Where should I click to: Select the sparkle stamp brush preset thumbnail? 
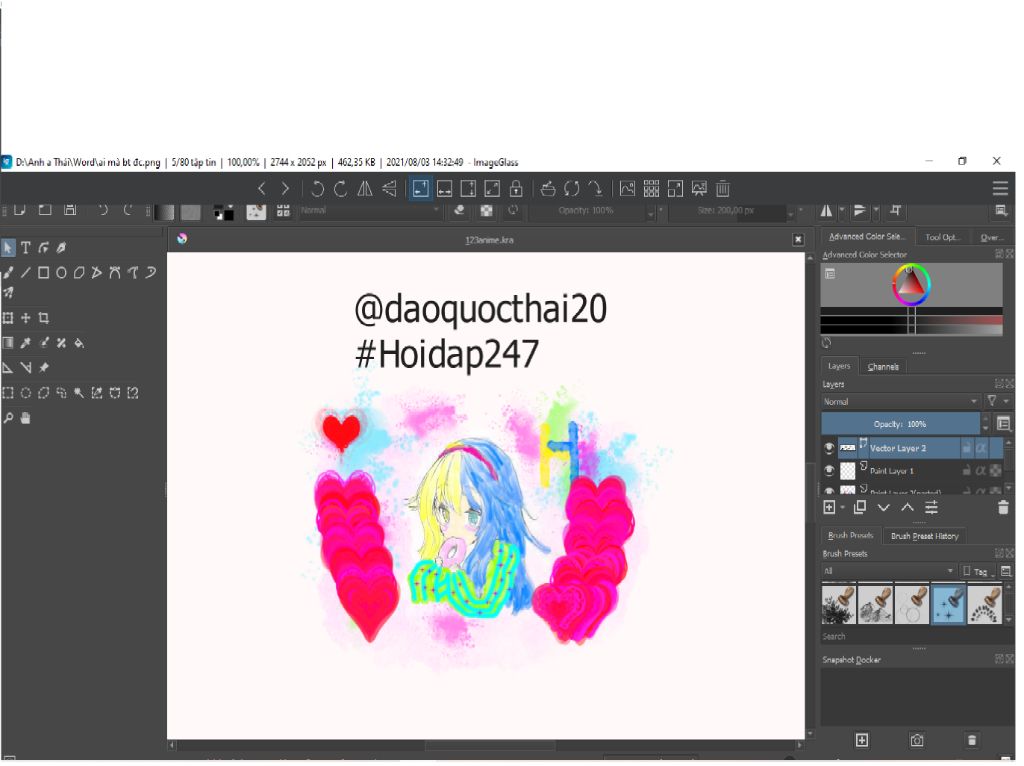tap(949, 605)
